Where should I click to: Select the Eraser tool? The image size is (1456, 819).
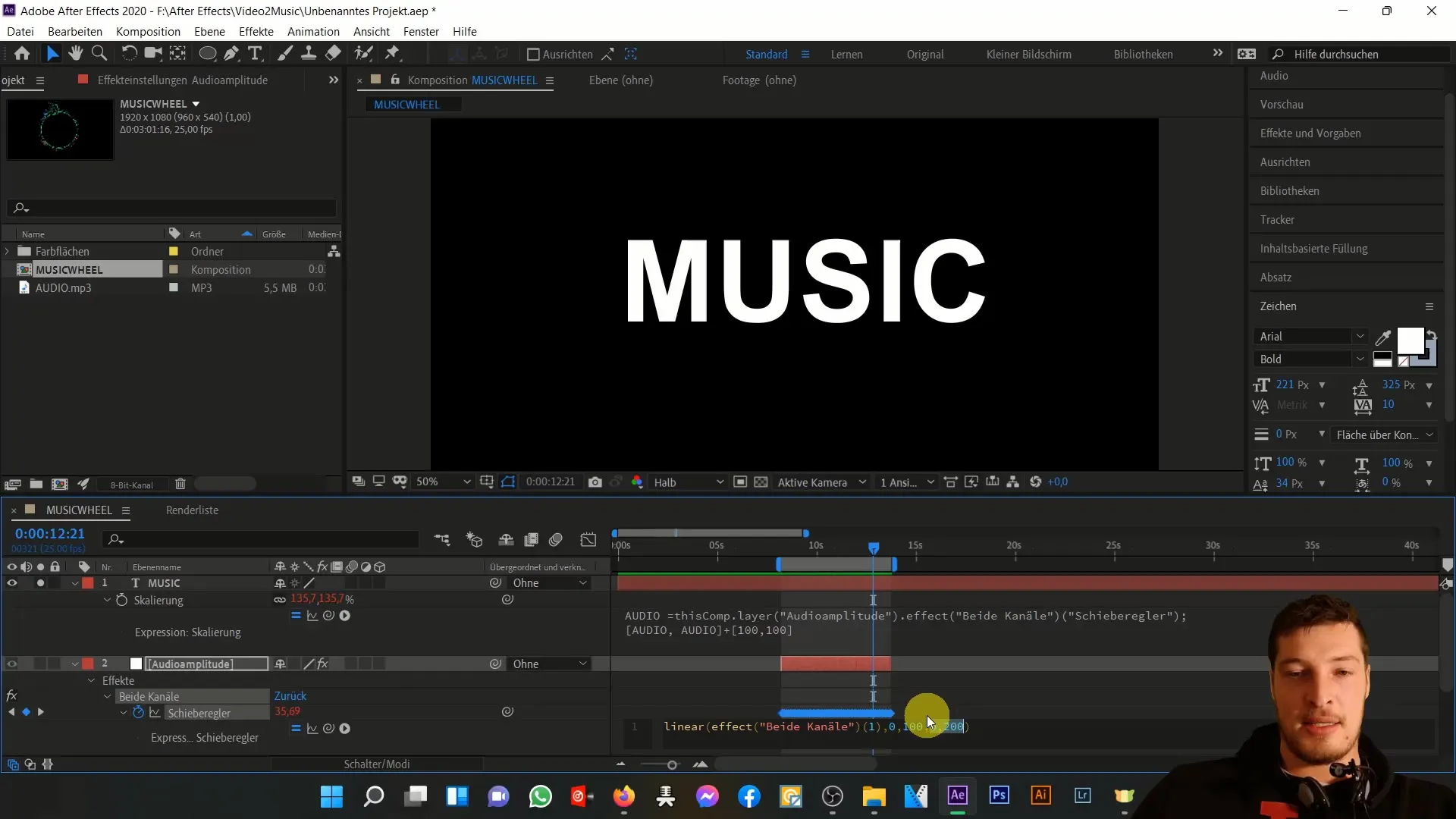click(333, 54)
